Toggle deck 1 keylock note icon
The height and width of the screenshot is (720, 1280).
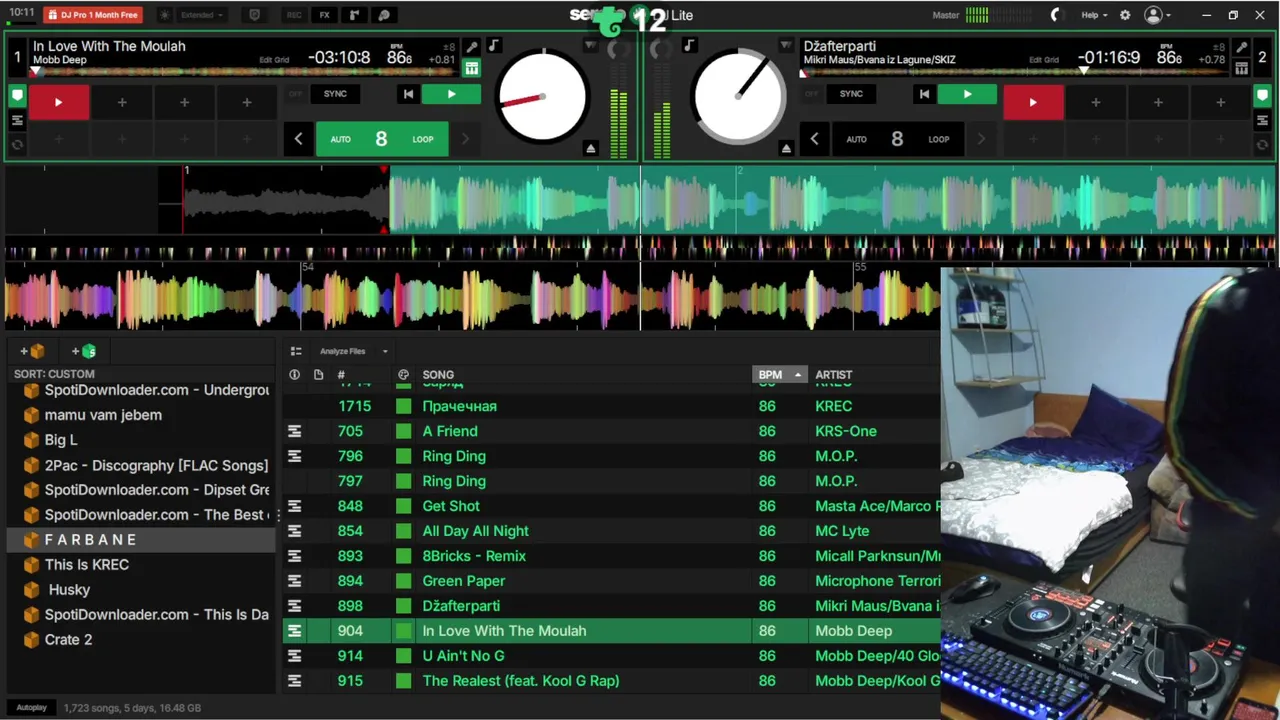494,47
